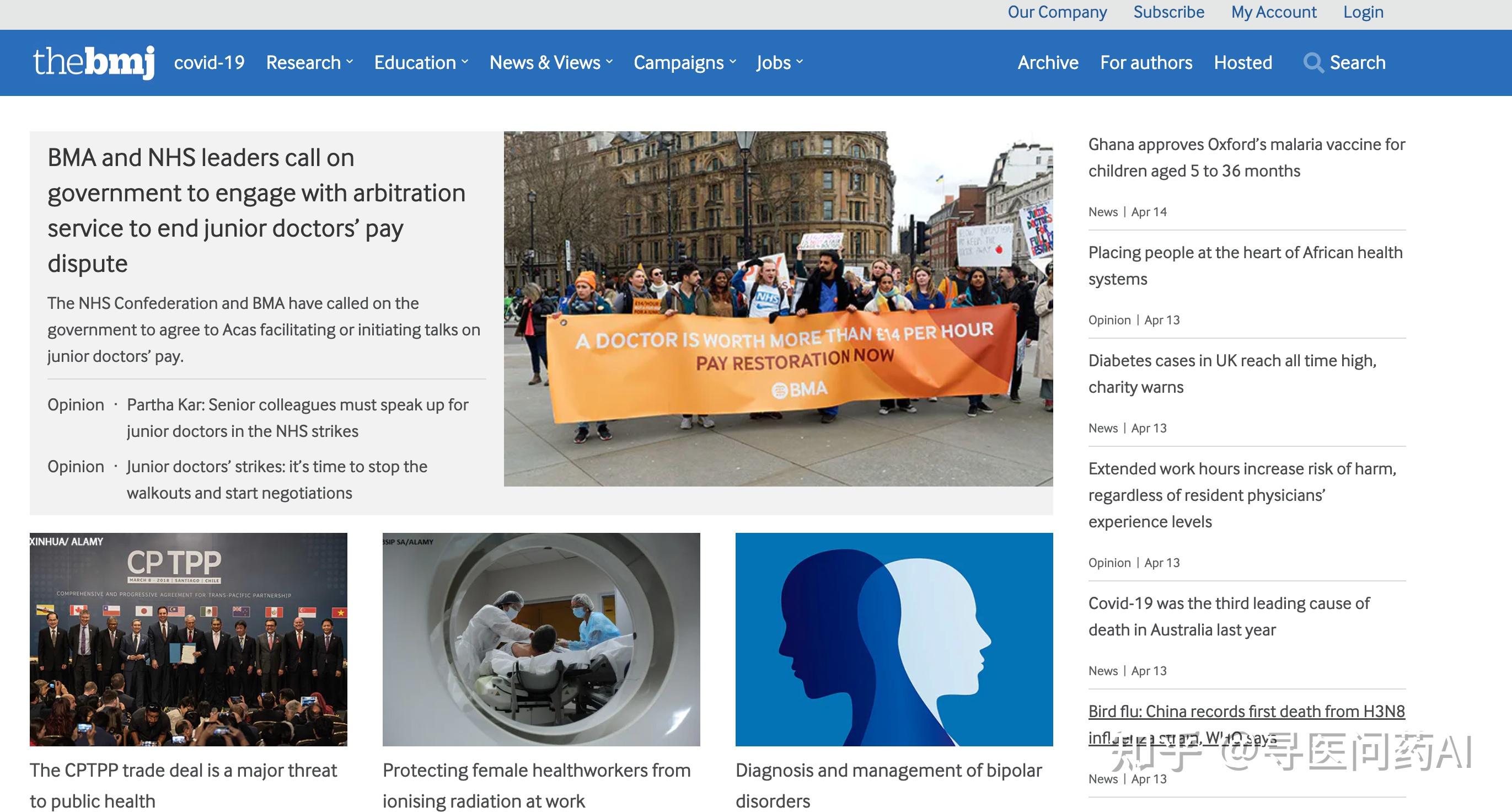Viewport: 1512px width, 812px height.
Task: Expand the Research dropdown menu
Action: click(309, 63)
